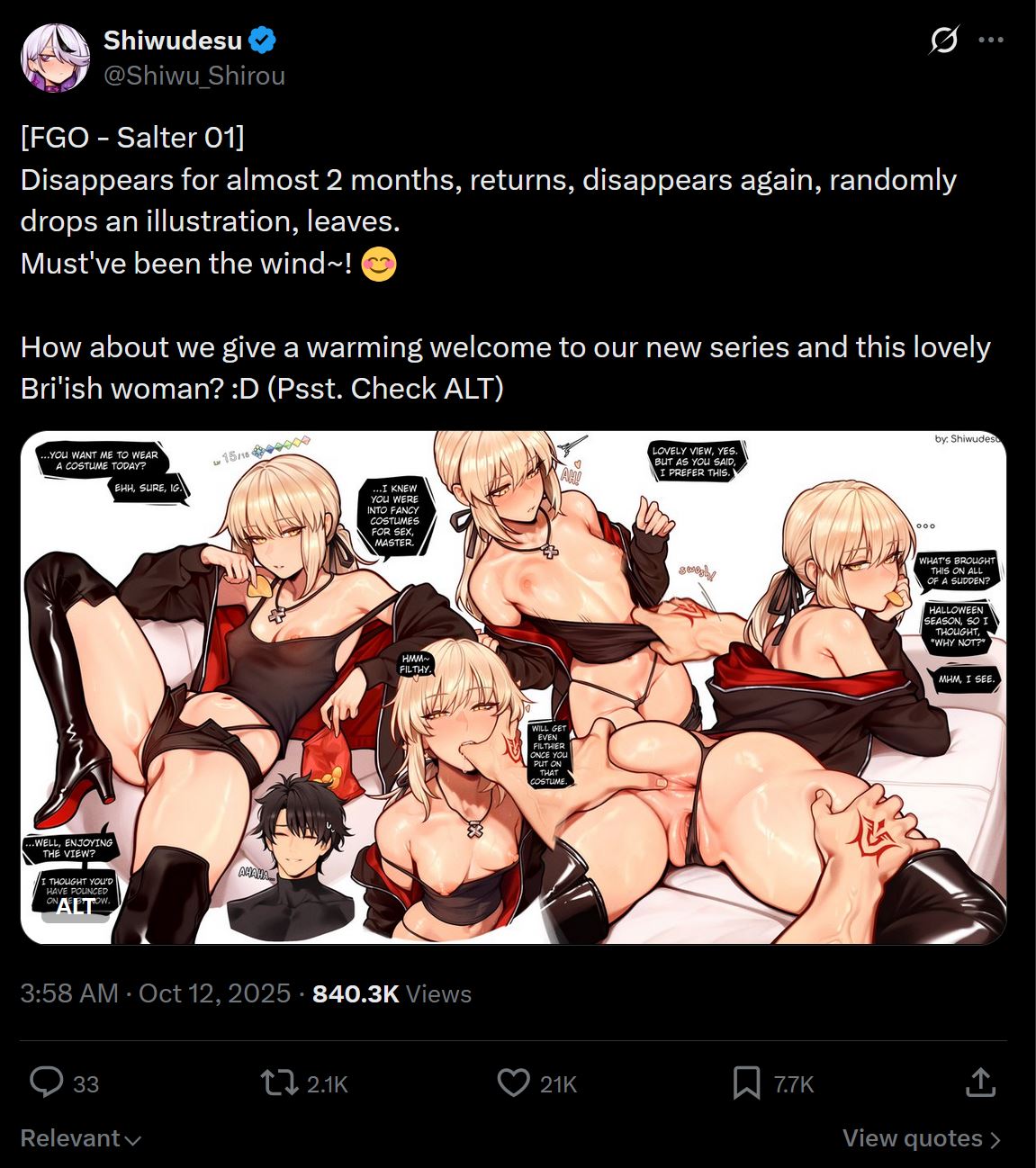
Task: Bookmark the post with the ribbon icon
Action: tap(746, 1083)
